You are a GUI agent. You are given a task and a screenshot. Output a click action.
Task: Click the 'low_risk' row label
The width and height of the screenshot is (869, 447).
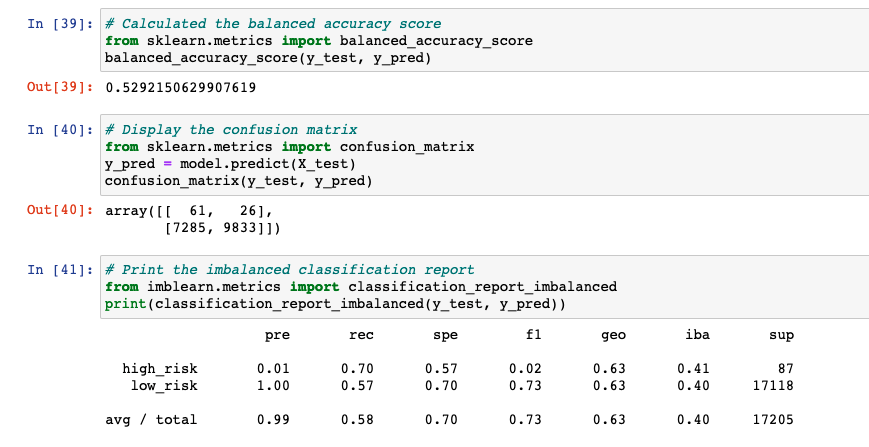click(x=164, y=386)
